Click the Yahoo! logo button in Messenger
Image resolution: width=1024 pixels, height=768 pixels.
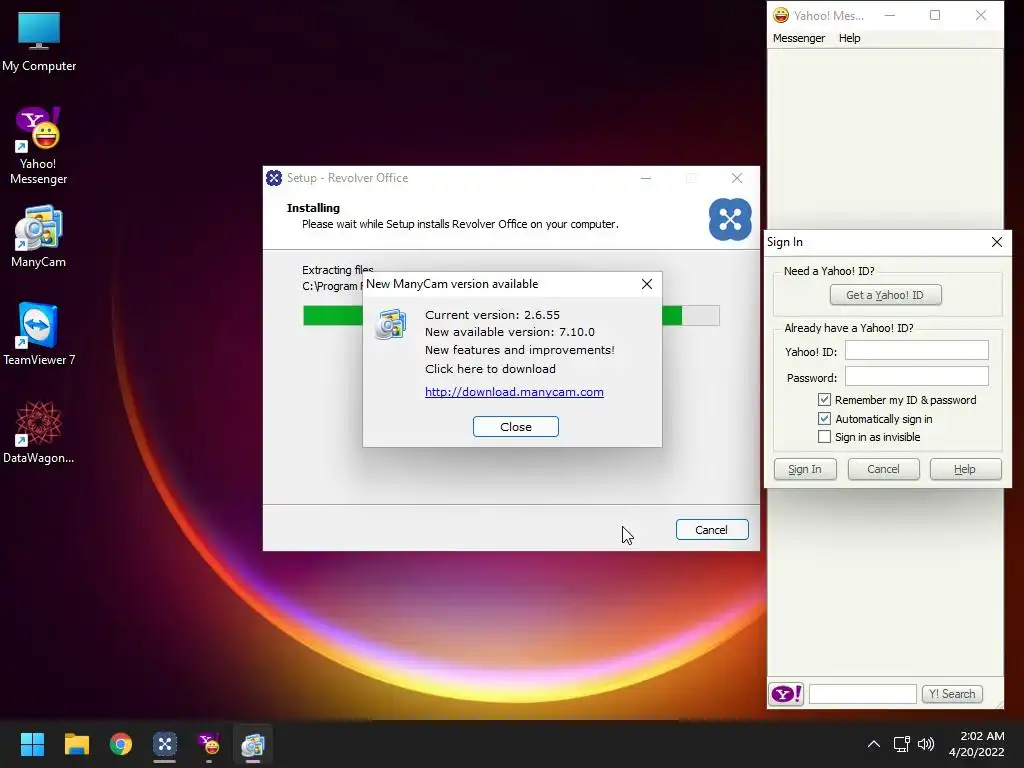click(786, 694)
